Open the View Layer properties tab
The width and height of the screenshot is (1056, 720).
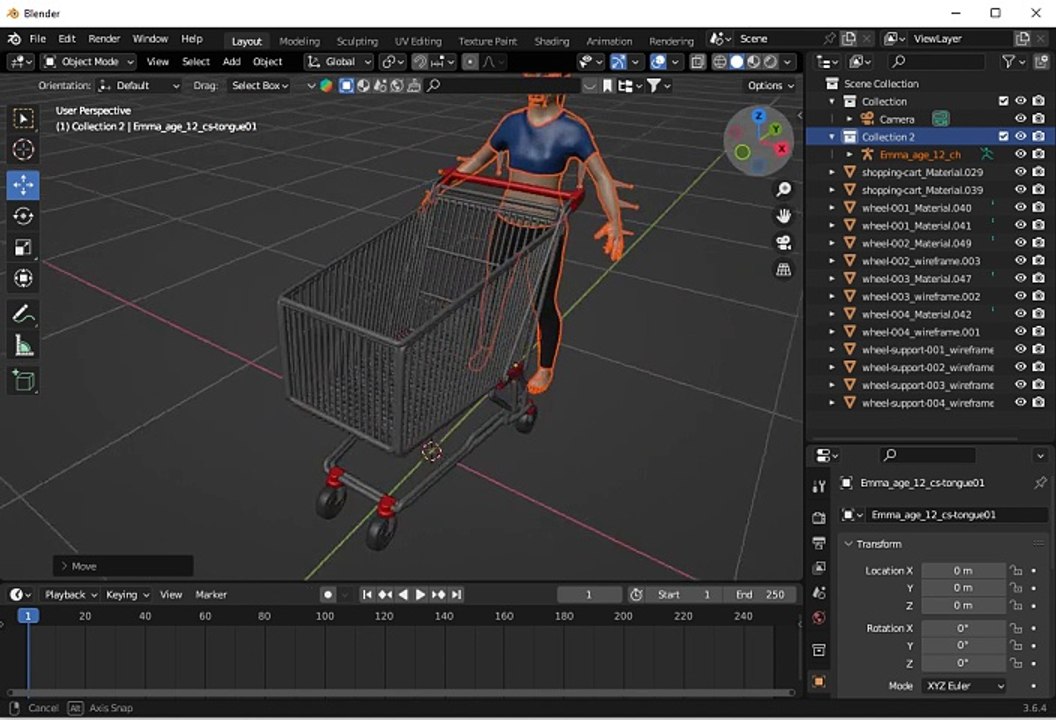[x=819, y=568]
